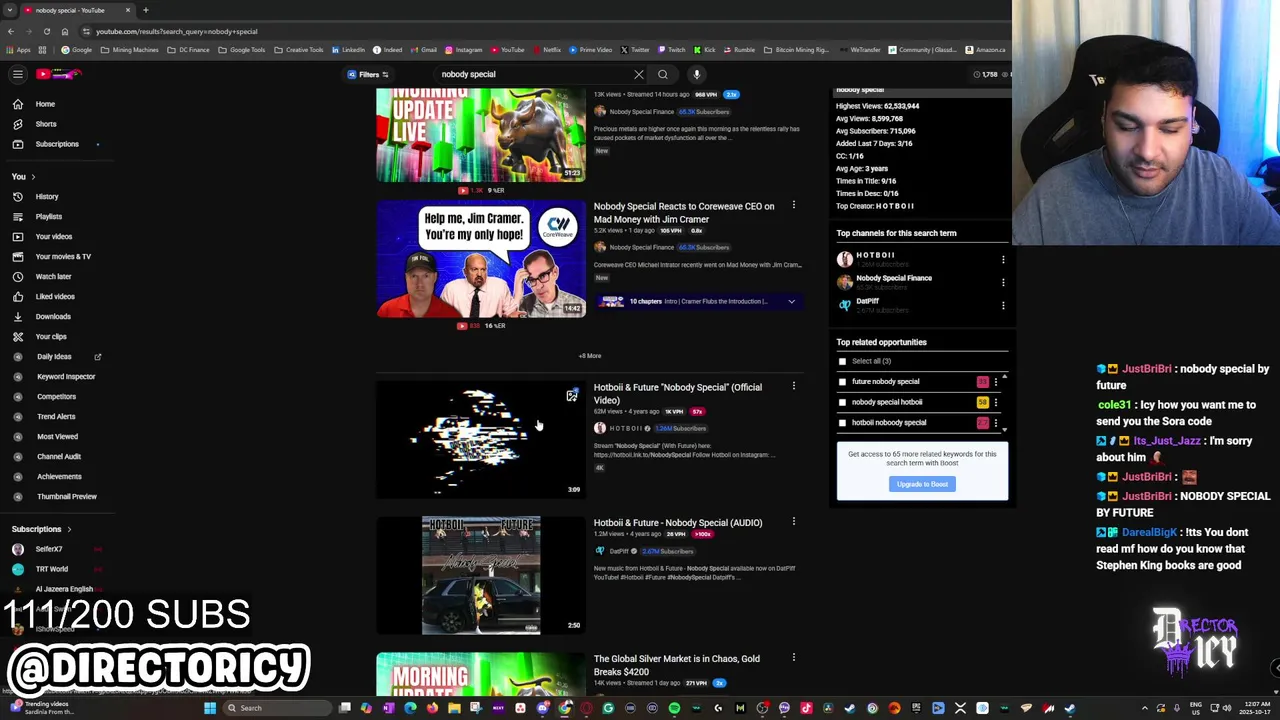Open options for the Global Silver Market video
The height and width of the screenshot is (720, 1280).
794,658
